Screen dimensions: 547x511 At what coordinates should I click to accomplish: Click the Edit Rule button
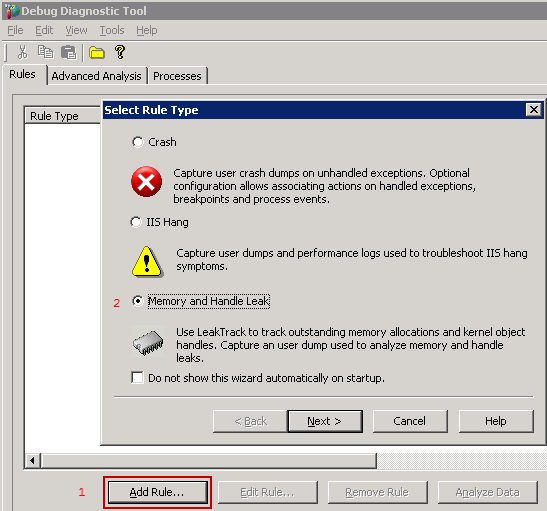point(268,492)
